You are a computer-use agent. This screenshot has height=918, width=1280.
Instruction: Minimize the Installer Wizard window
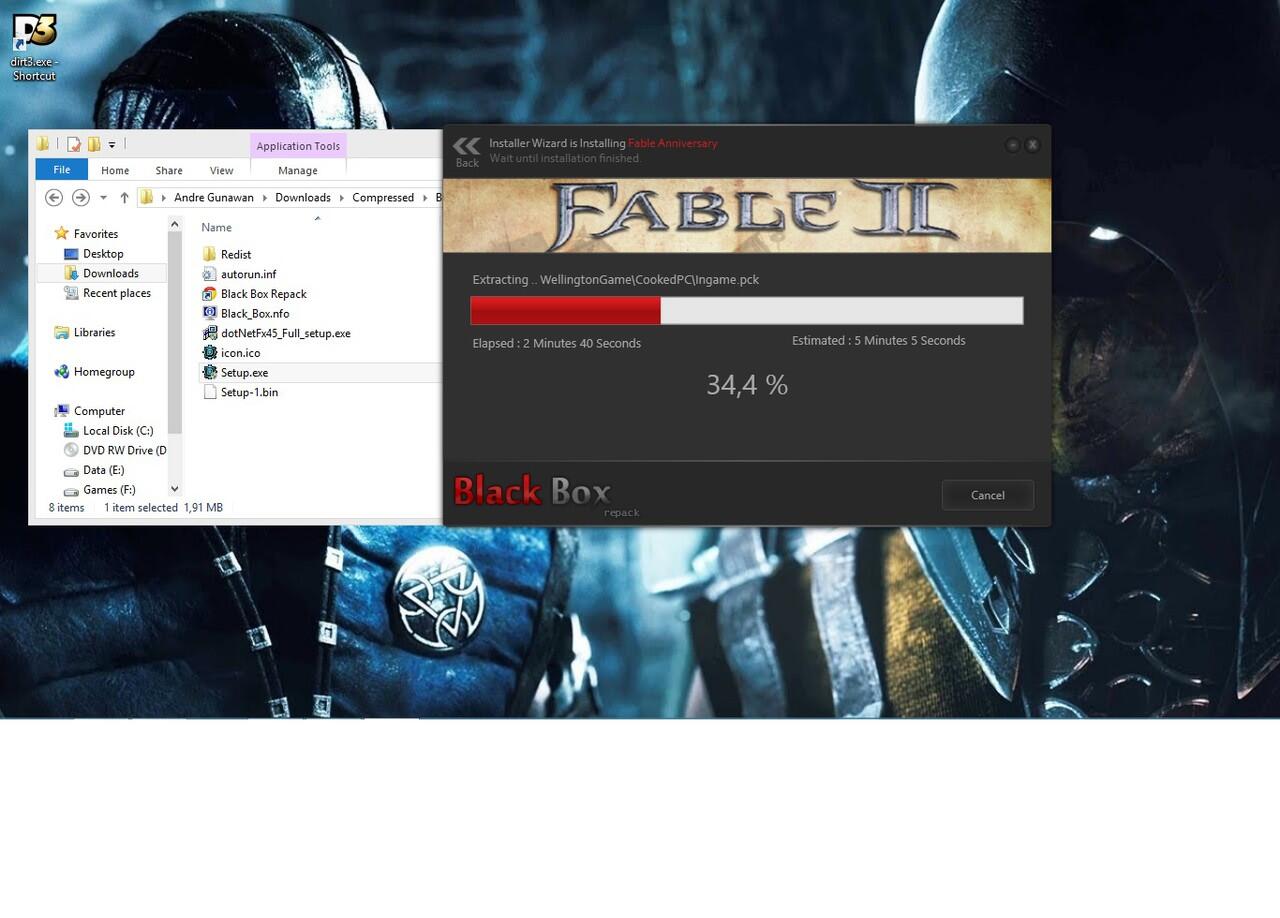[x=1013, y=145]
